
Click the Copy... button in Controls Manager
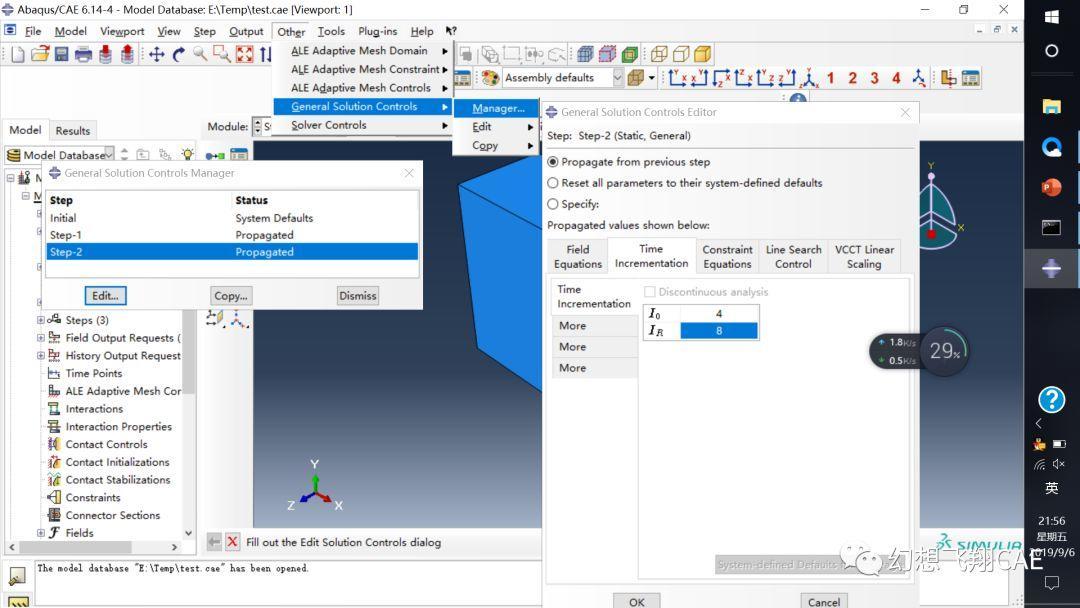click(x=231, y=295)
